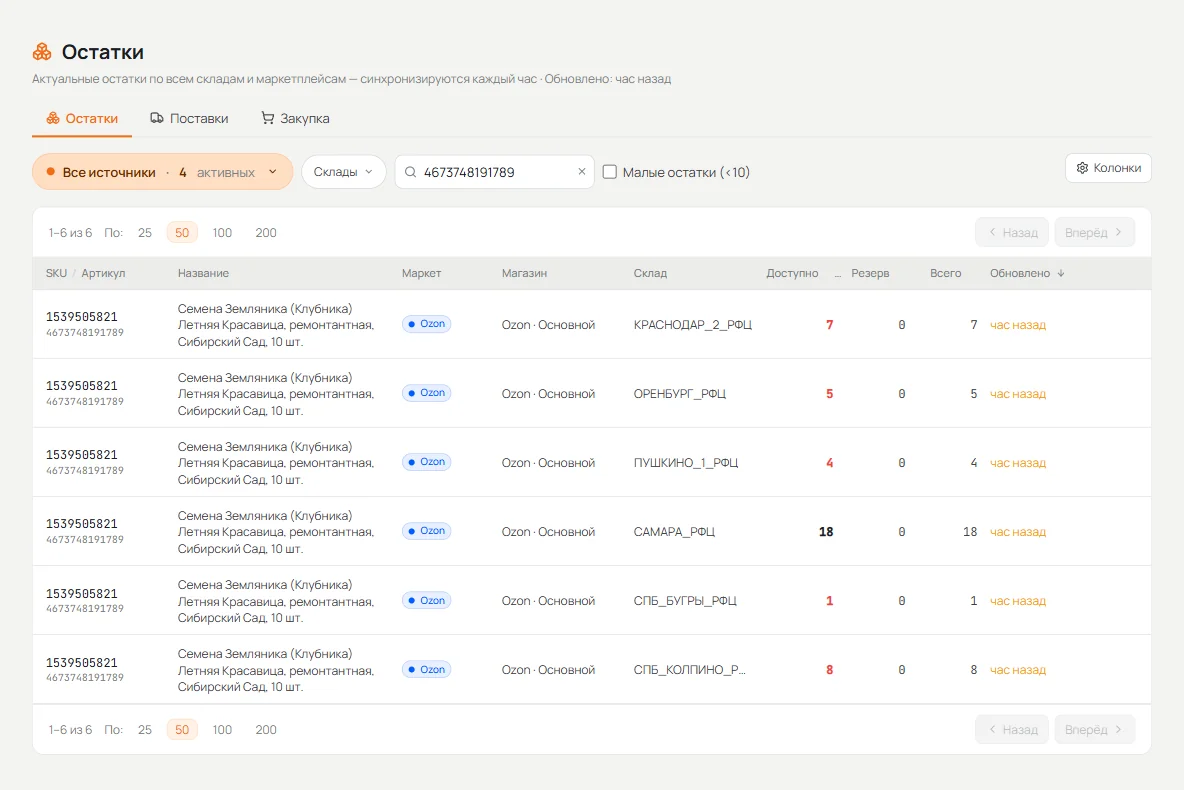Clear the search field with the X icon
Image resolution: width=1184 pixels, height=790 pixels.
click(x=581, y=171)
